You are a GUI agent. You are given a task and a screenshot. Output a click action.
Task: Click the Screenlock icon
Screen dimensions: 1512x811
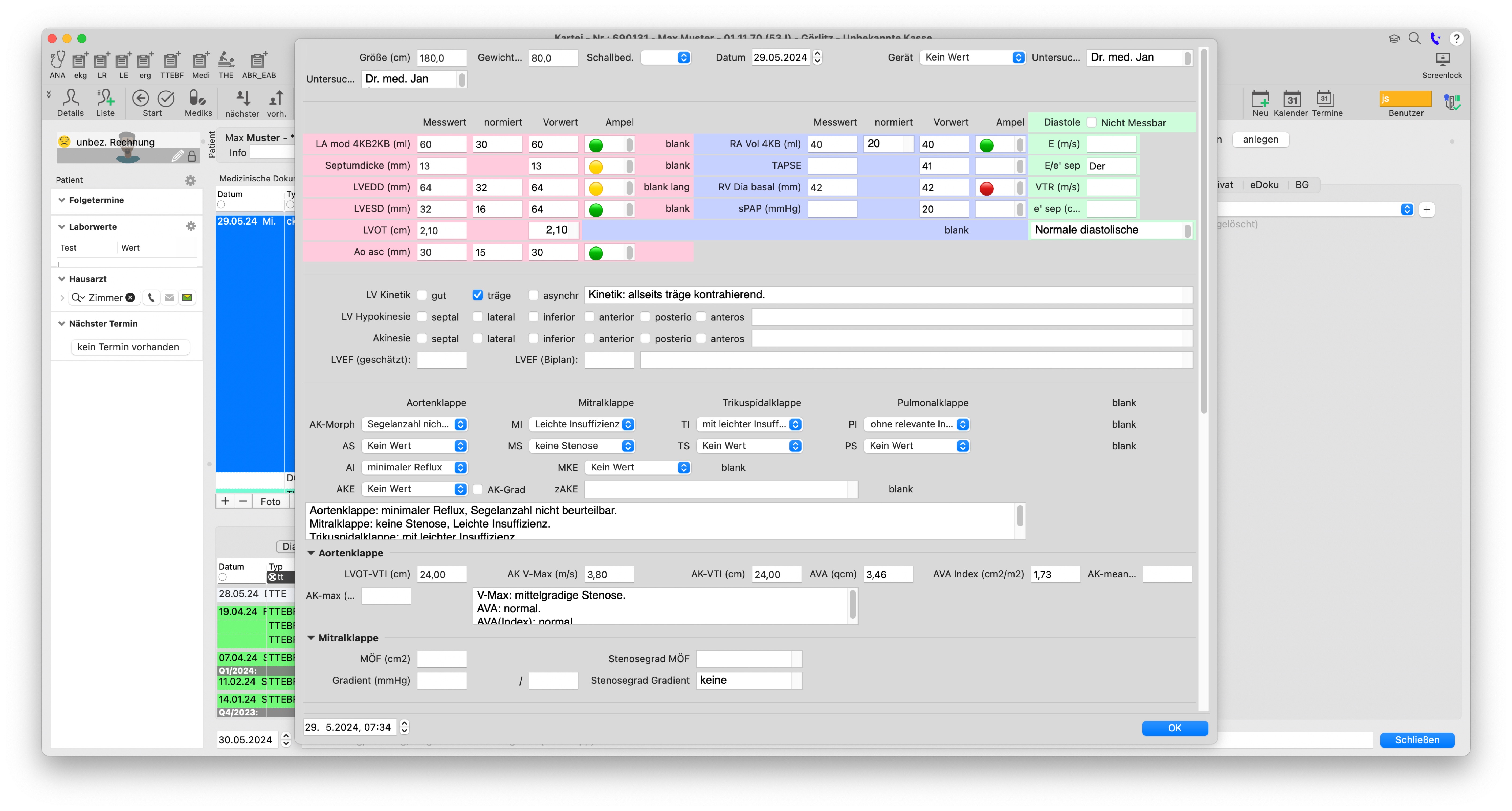coord(1442,60)
